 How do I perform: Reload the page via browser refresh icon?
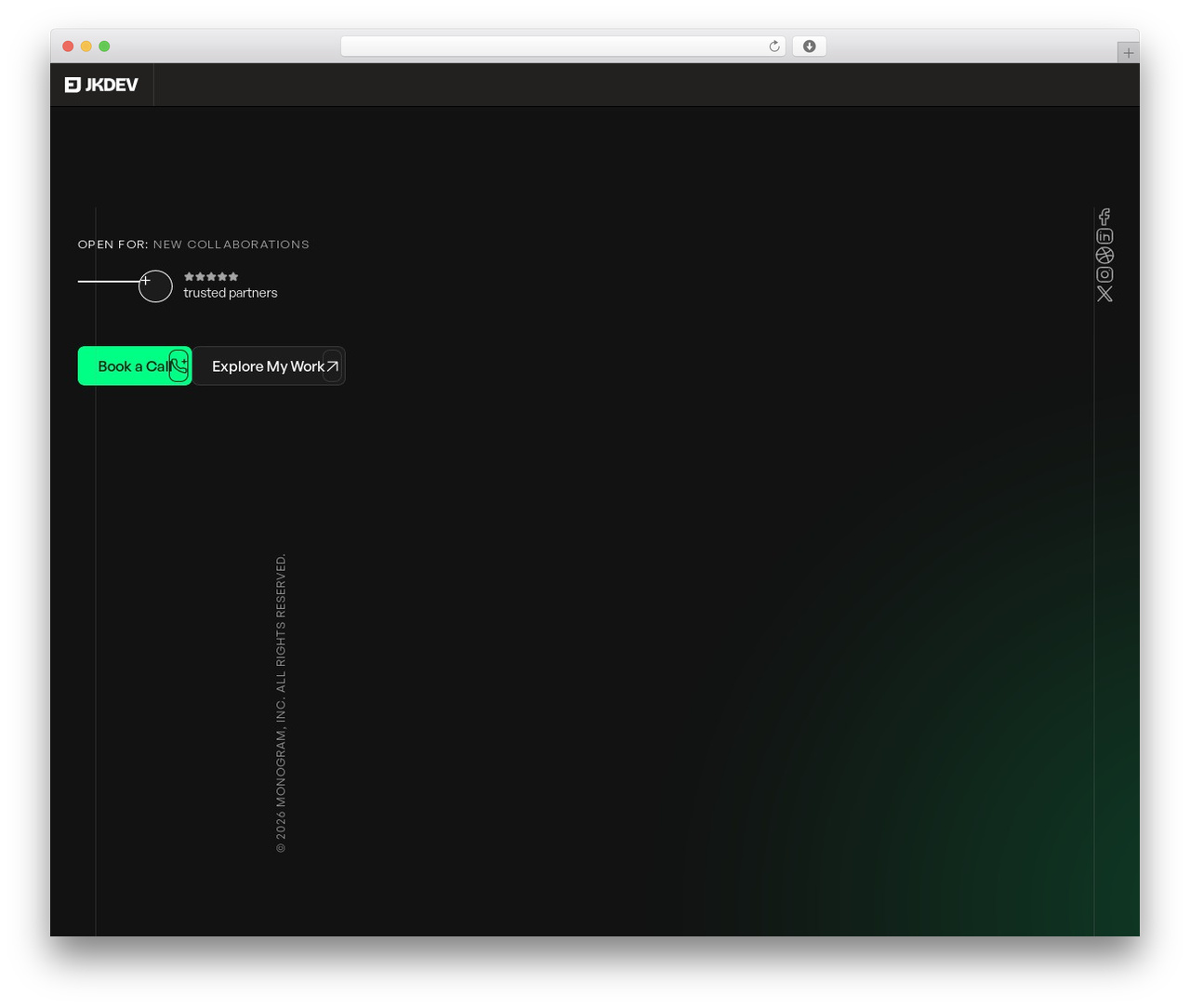point(773,46)
